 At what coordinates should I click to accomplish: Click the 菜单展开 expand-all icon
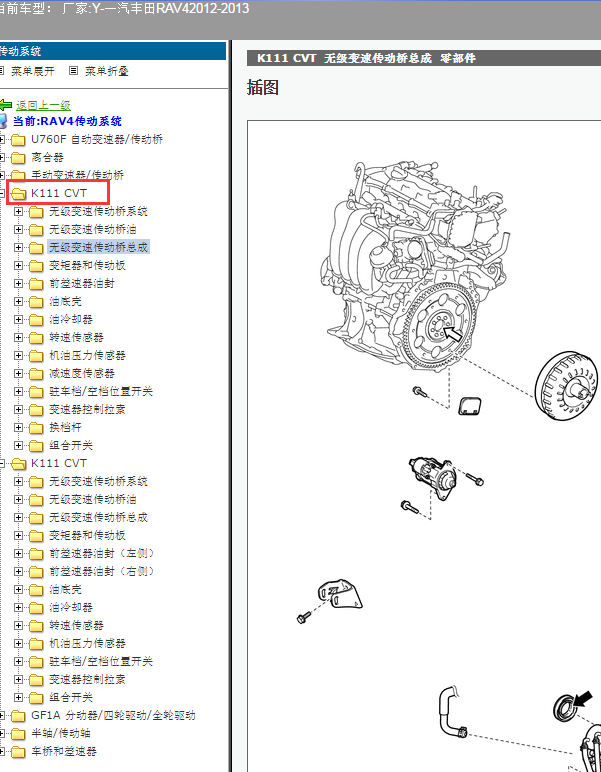coord(1,71)
